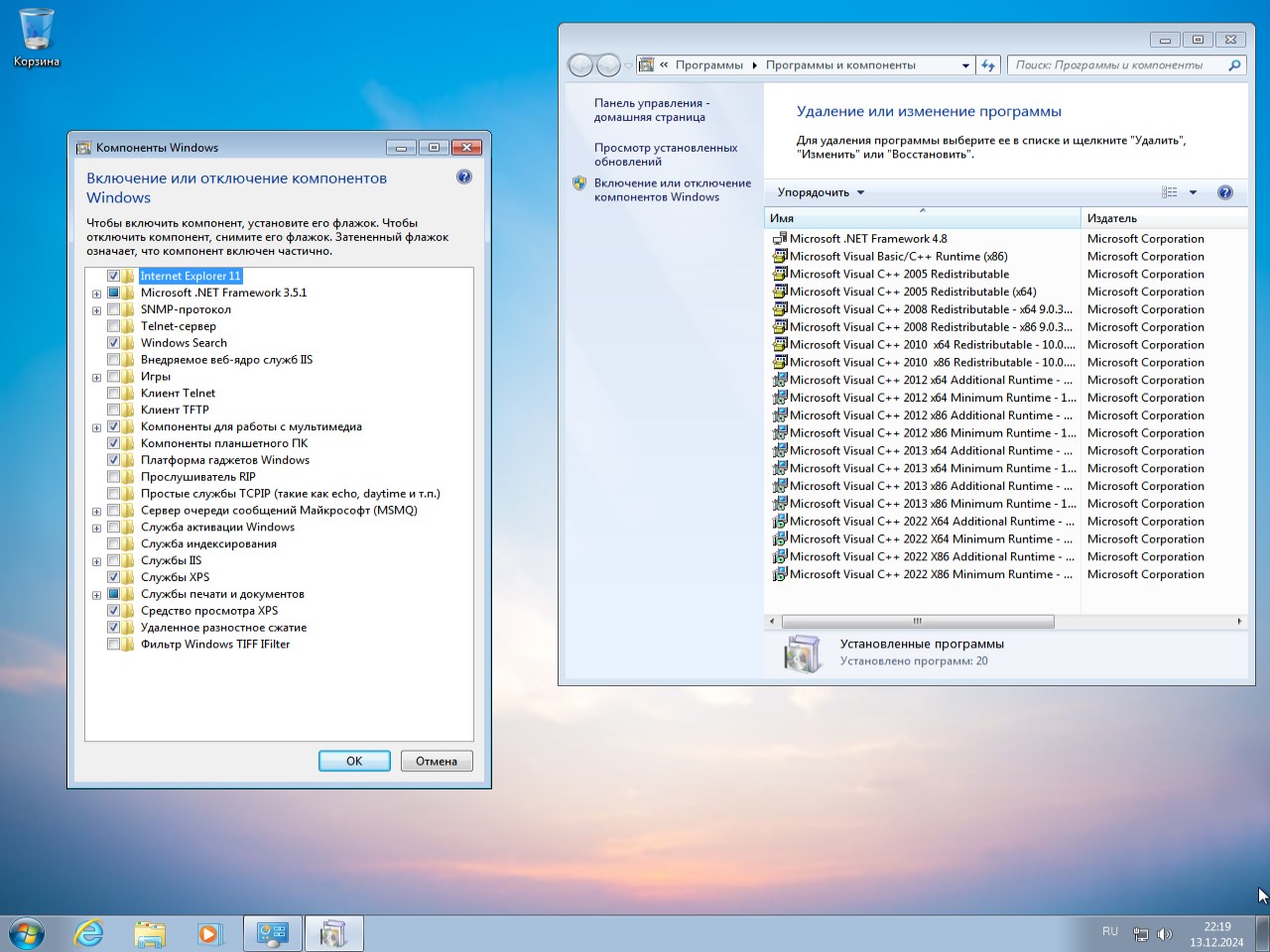Click the Visual Basic/C++ Runtime (x86) program icon

click(780, 257)
